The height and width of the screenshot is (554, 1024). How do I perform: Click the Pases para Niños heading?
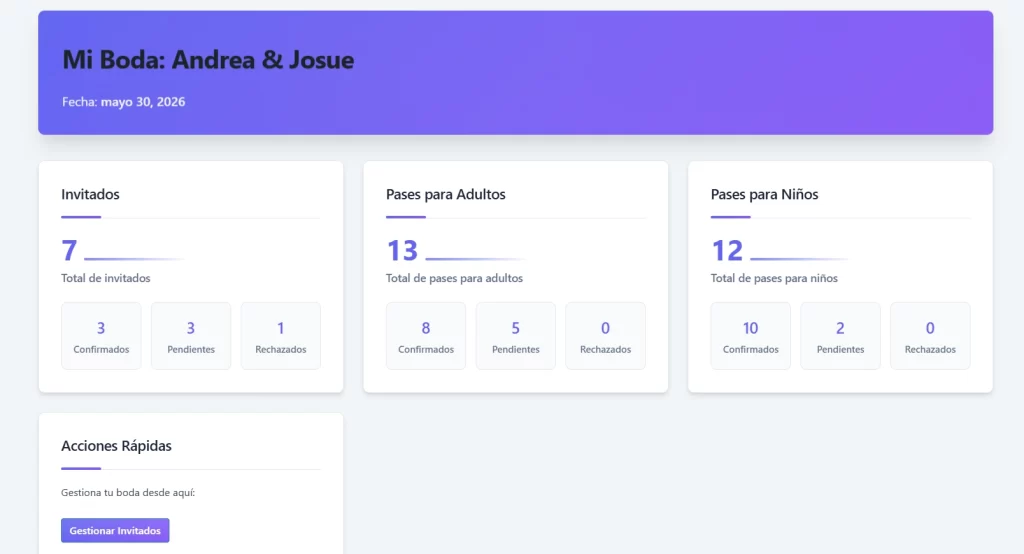coord(764,194)
